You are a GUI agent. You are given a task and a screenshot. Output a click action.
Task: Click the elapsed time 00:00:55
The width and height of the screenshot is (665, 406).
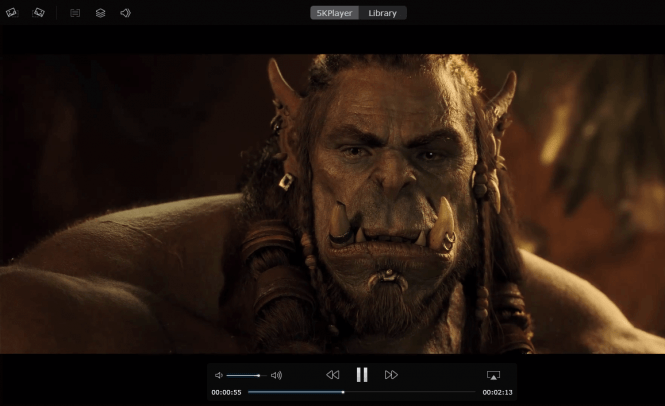226,392
